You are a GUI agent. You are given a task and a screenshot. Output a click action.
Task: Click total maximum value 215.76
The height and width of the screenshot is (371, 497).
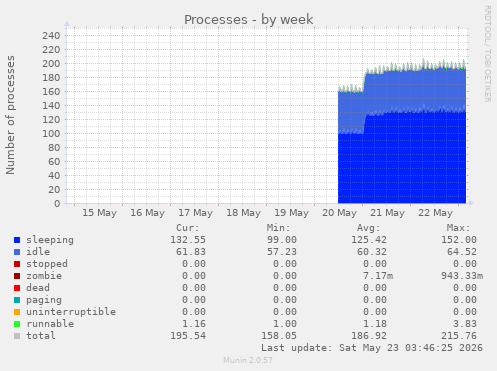pos(459,336)
